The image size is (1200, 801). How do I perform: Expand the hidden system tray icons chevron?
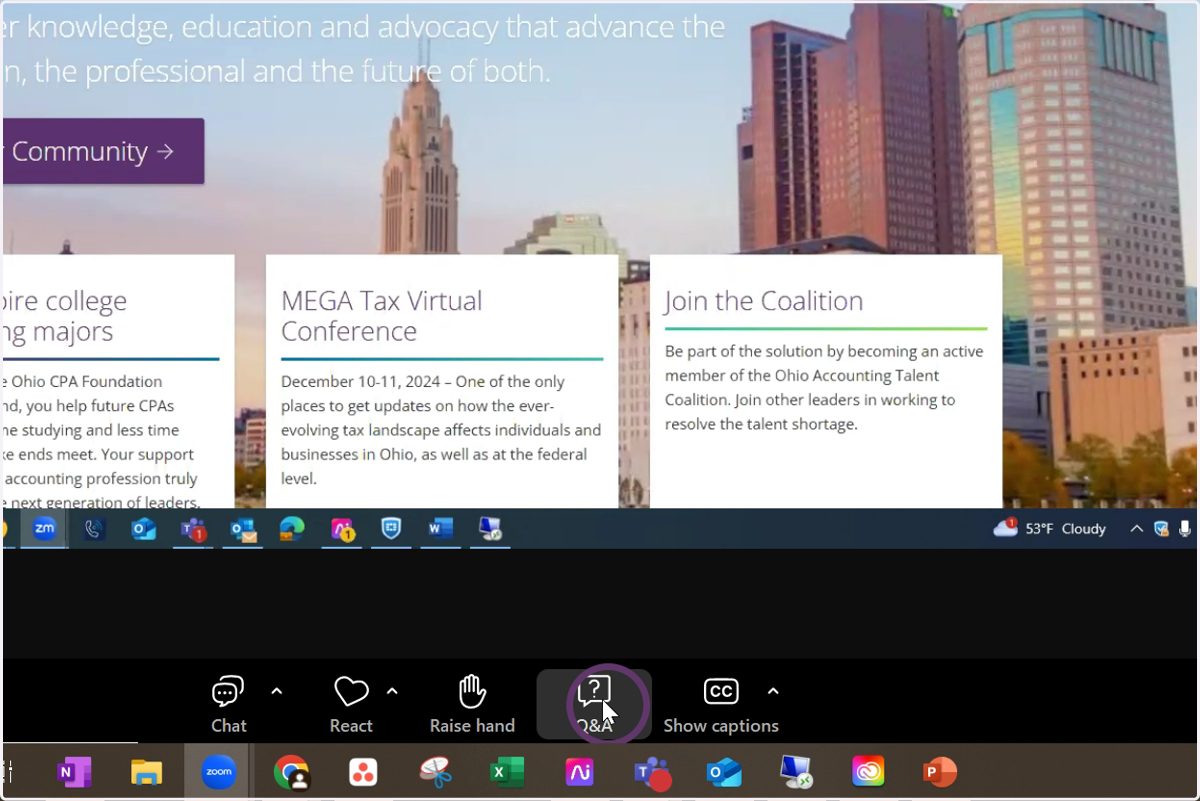point(1136,528)
